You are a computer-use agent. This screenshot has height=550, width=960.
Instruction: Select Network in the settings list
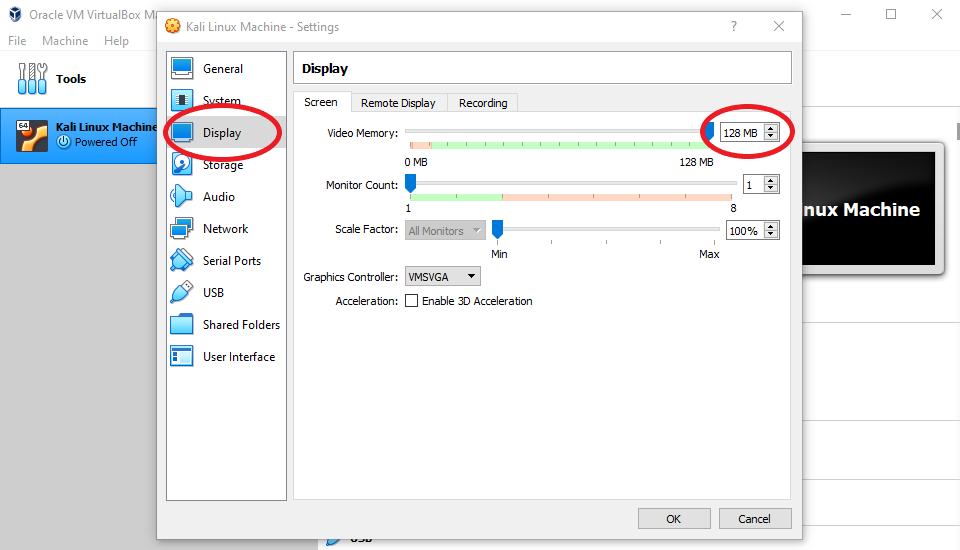225,228
